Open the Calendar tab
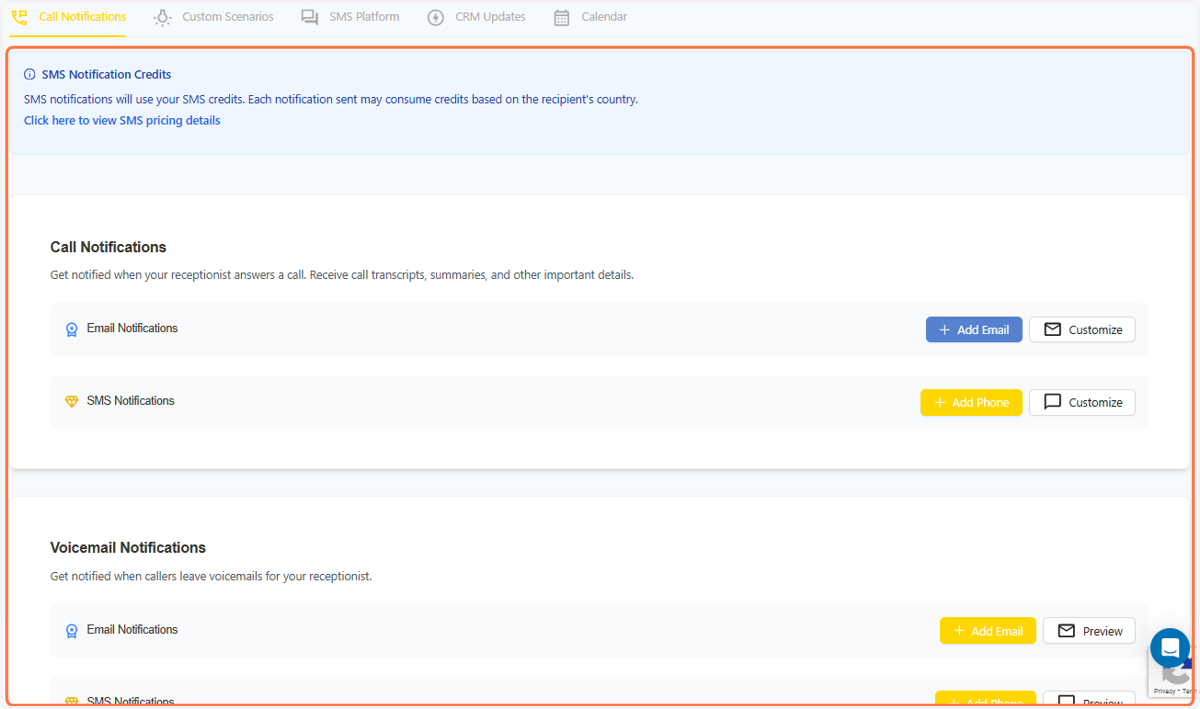Viewport: 1200px width, 709px height. (x=591, y=17)
